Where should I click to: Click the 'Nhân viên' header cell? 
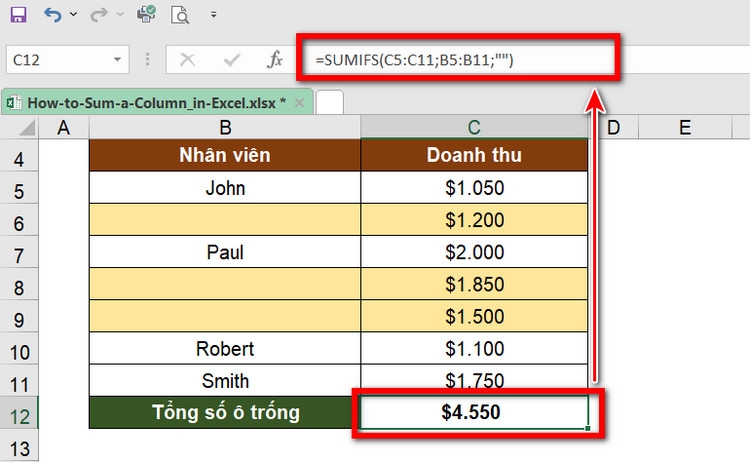[225, 155]
